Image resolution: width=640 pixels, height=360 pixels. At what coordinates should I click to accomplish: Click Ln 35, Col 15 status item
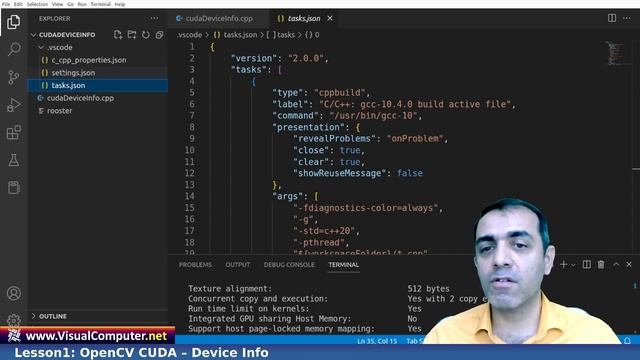point(377,341)
